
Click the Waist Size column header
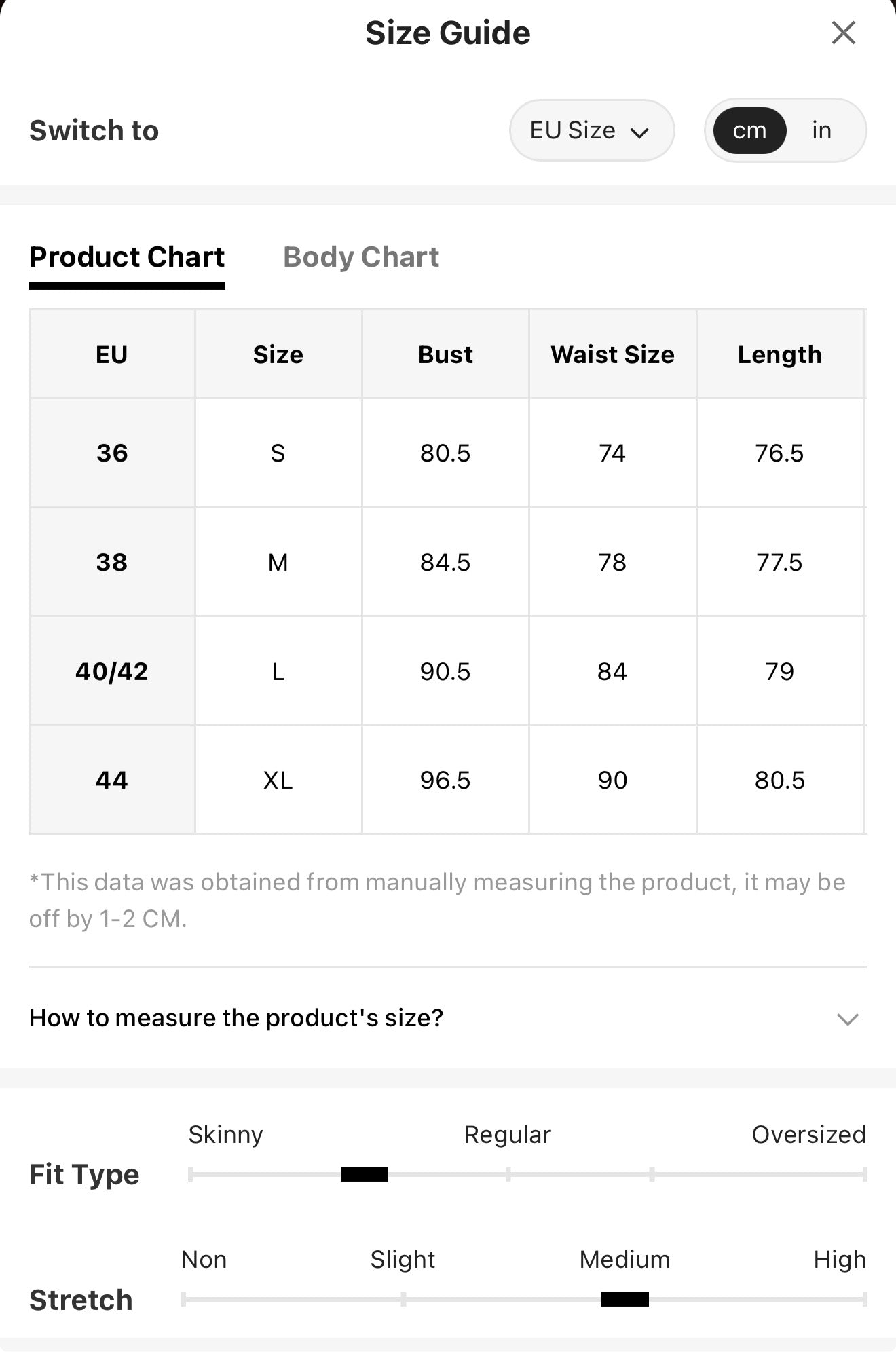pos(612,354)
